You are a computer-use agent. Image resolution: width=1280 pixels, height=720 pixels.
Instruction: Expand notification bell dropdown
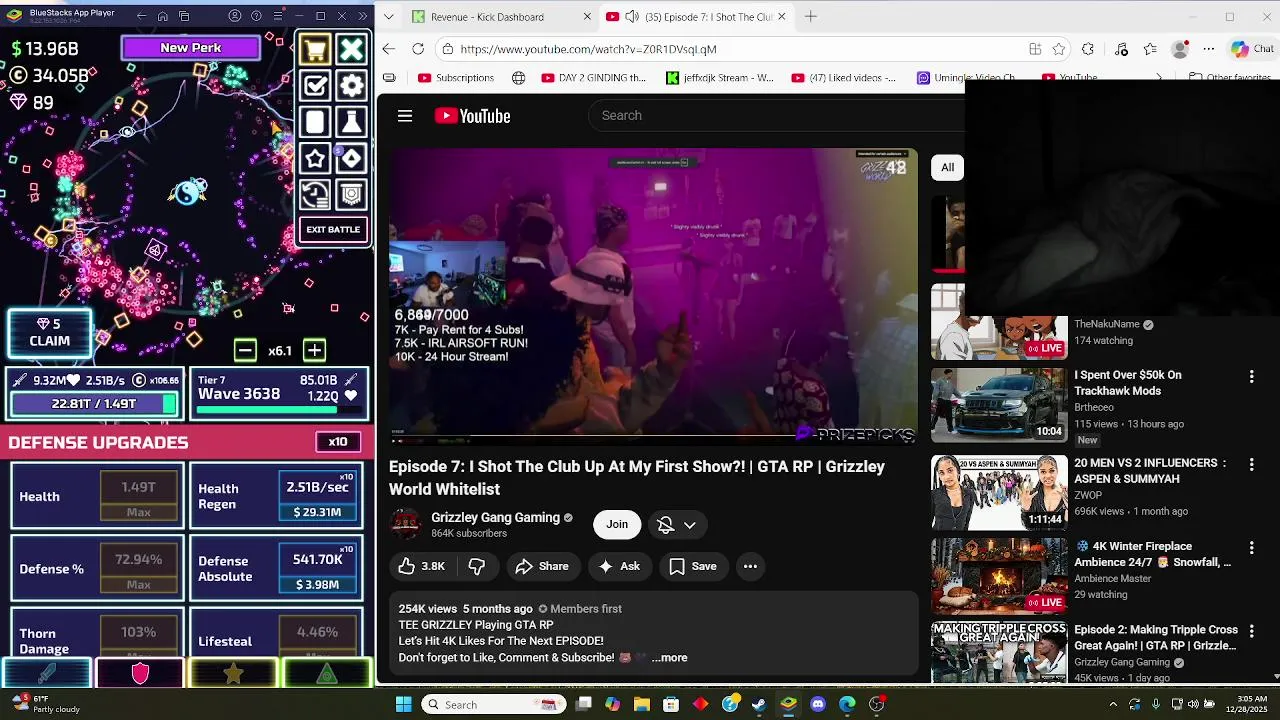coord(677,525)
